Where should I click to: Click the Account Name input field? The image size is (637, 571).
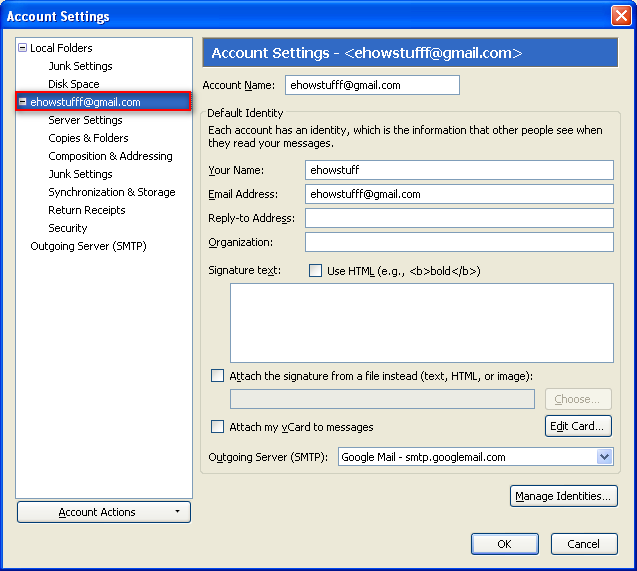[x=372, y=85]
